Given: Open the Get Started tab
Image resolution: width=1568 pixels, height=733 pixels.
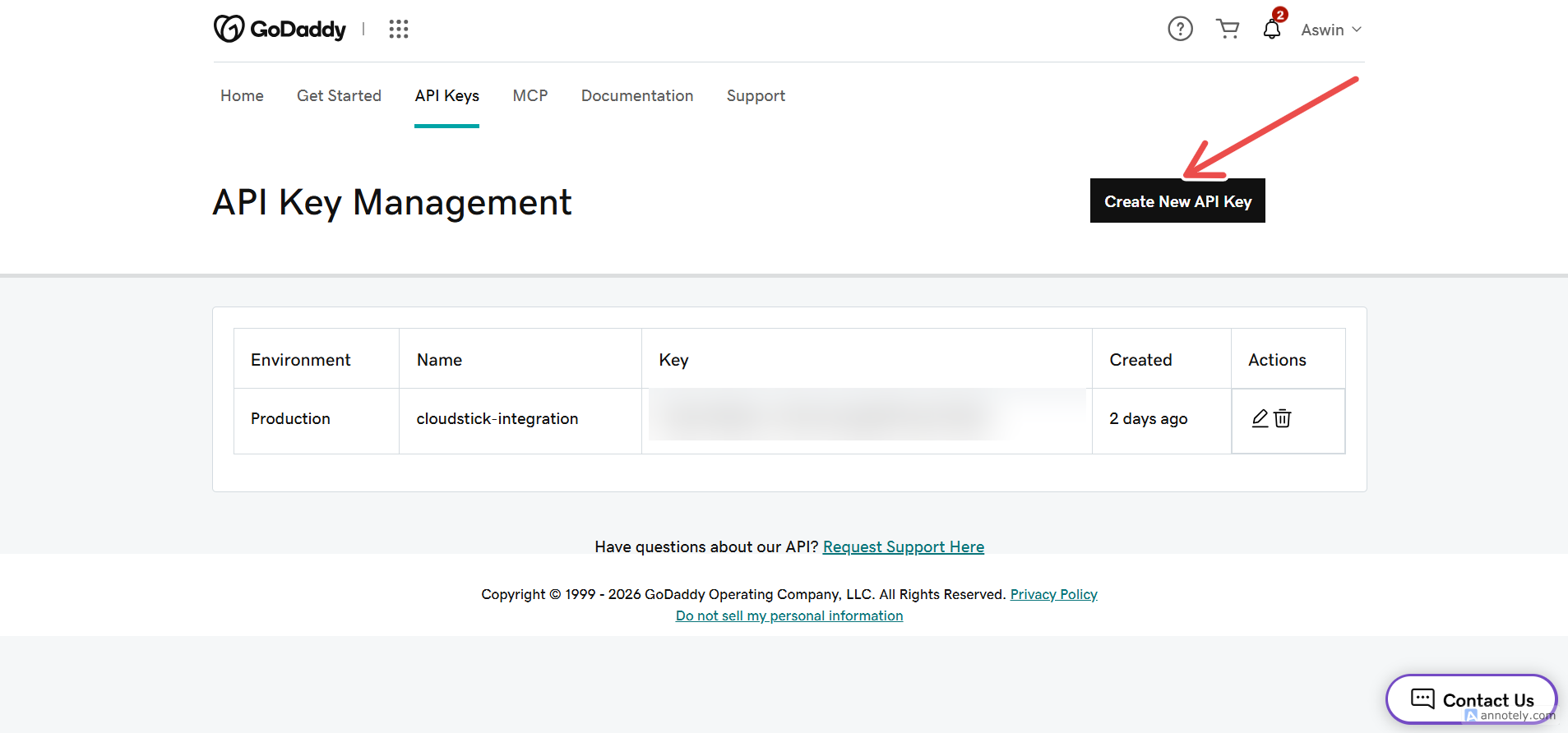Looking at the screenshot, I should [339, 95].
